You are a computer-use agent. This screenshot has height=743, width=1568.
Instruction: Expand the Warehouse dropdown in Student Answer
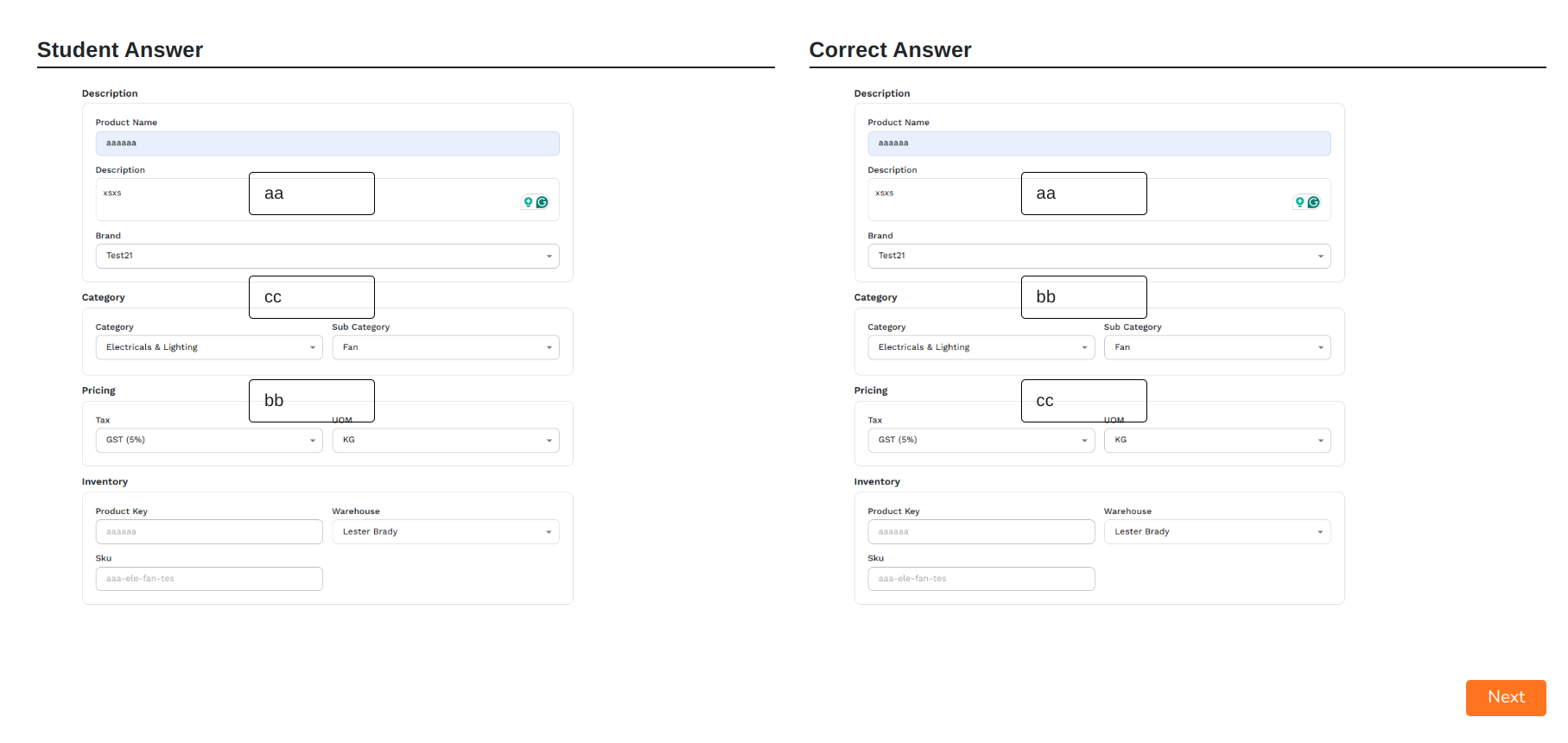coord(445,532)
